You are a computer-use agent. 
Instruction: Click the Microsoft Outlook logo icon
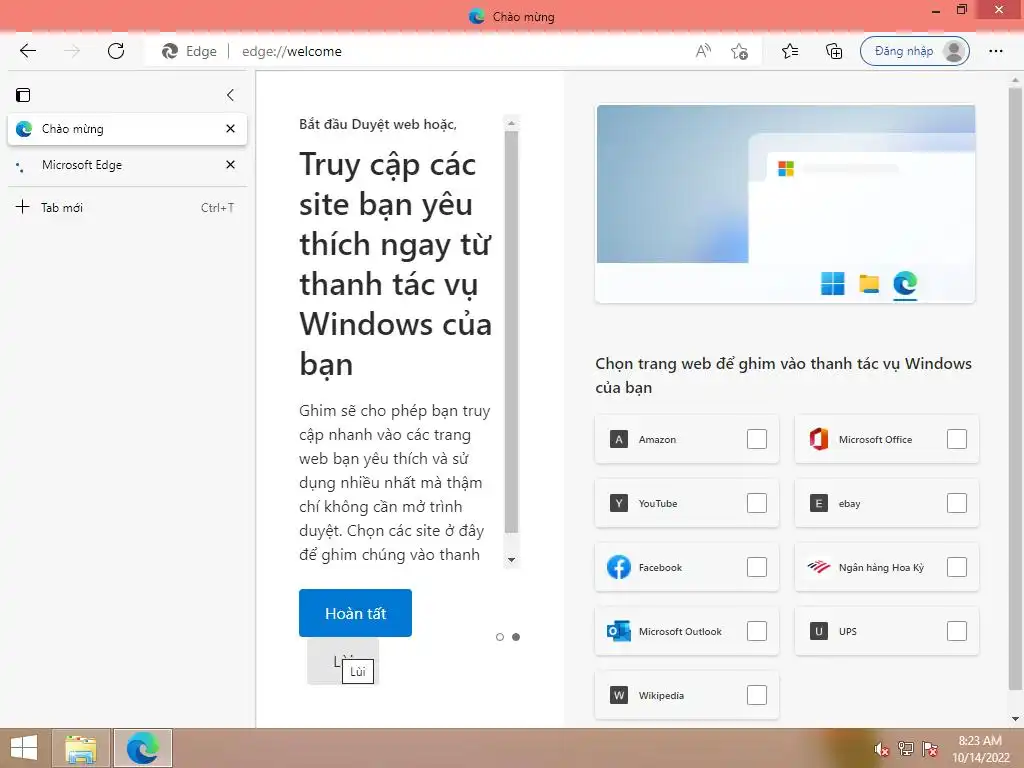[x=618, y=631]
